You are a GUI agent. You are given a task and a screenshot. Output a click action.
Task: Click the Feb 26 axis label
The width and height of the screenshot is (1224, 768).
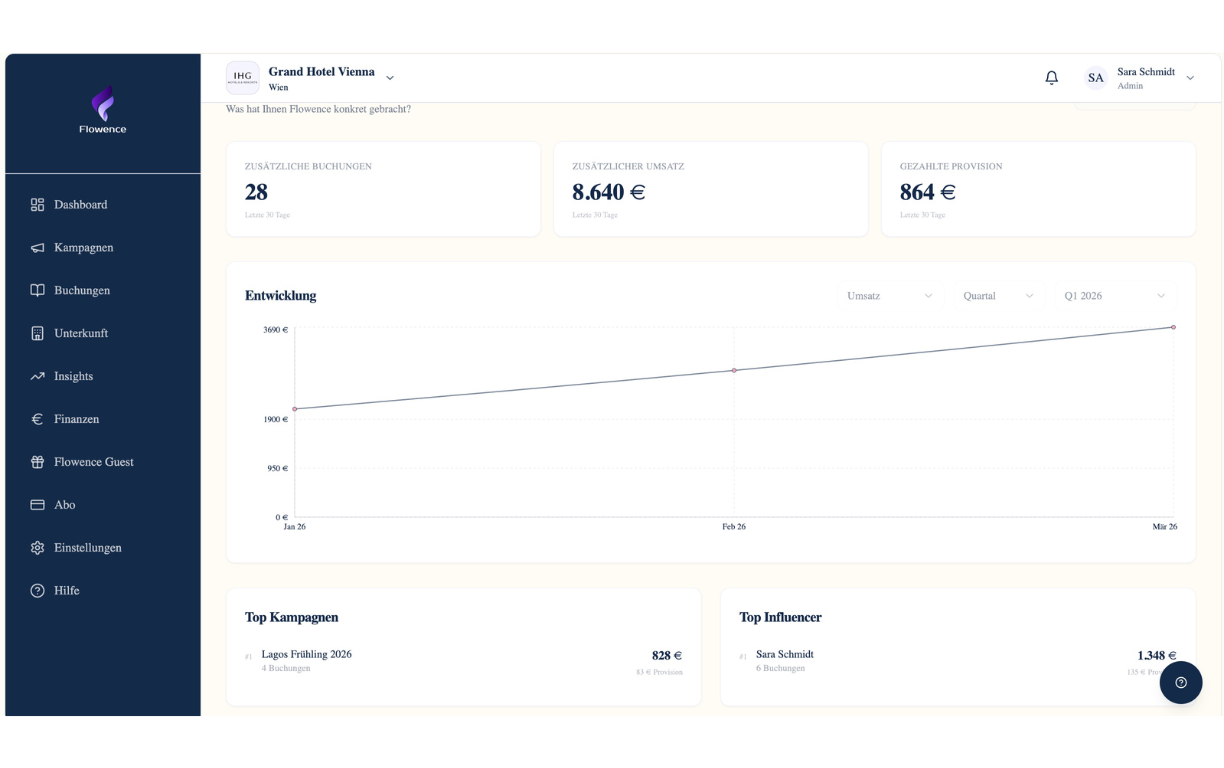click(734, 527)
